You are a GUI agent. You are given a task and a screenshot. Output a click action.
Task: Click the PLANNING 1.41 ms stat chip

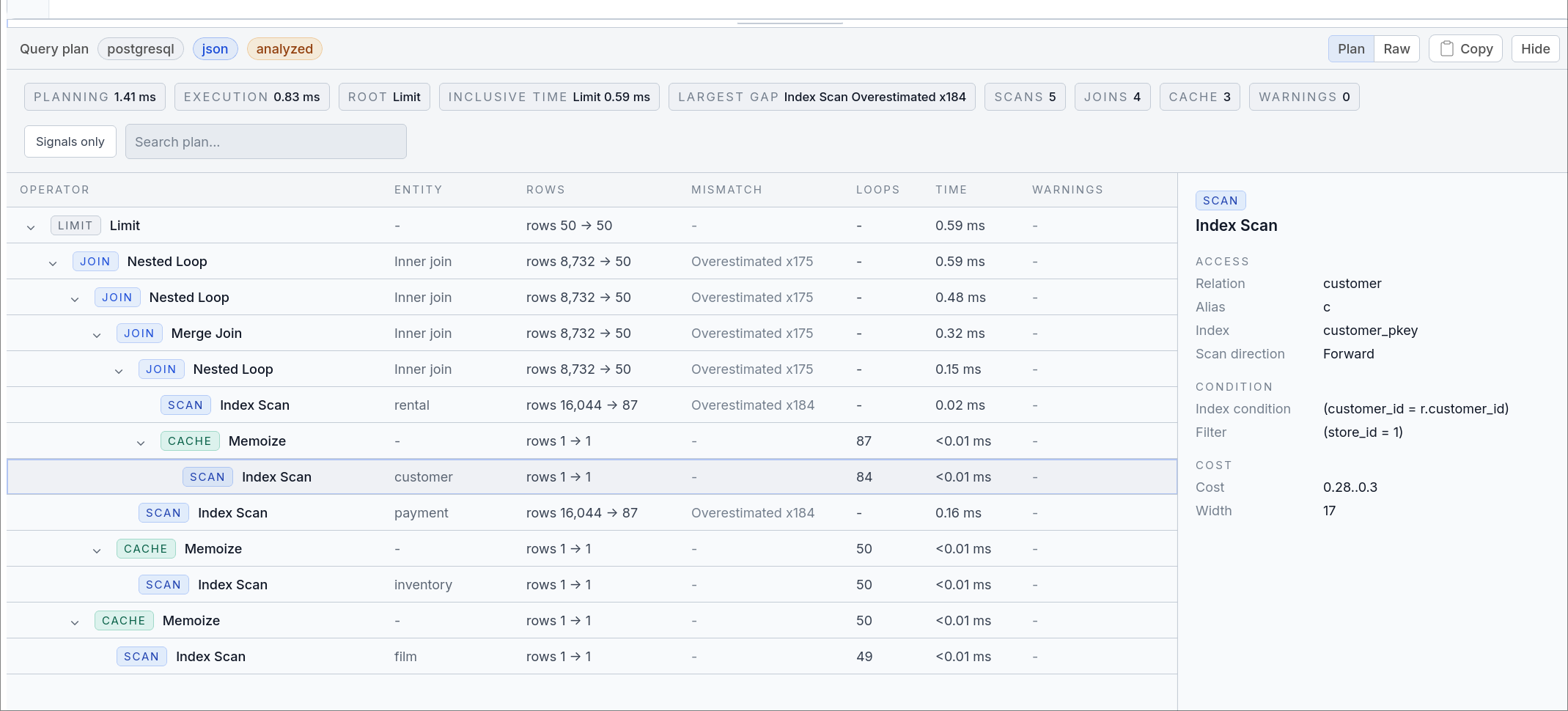(95, 97)
